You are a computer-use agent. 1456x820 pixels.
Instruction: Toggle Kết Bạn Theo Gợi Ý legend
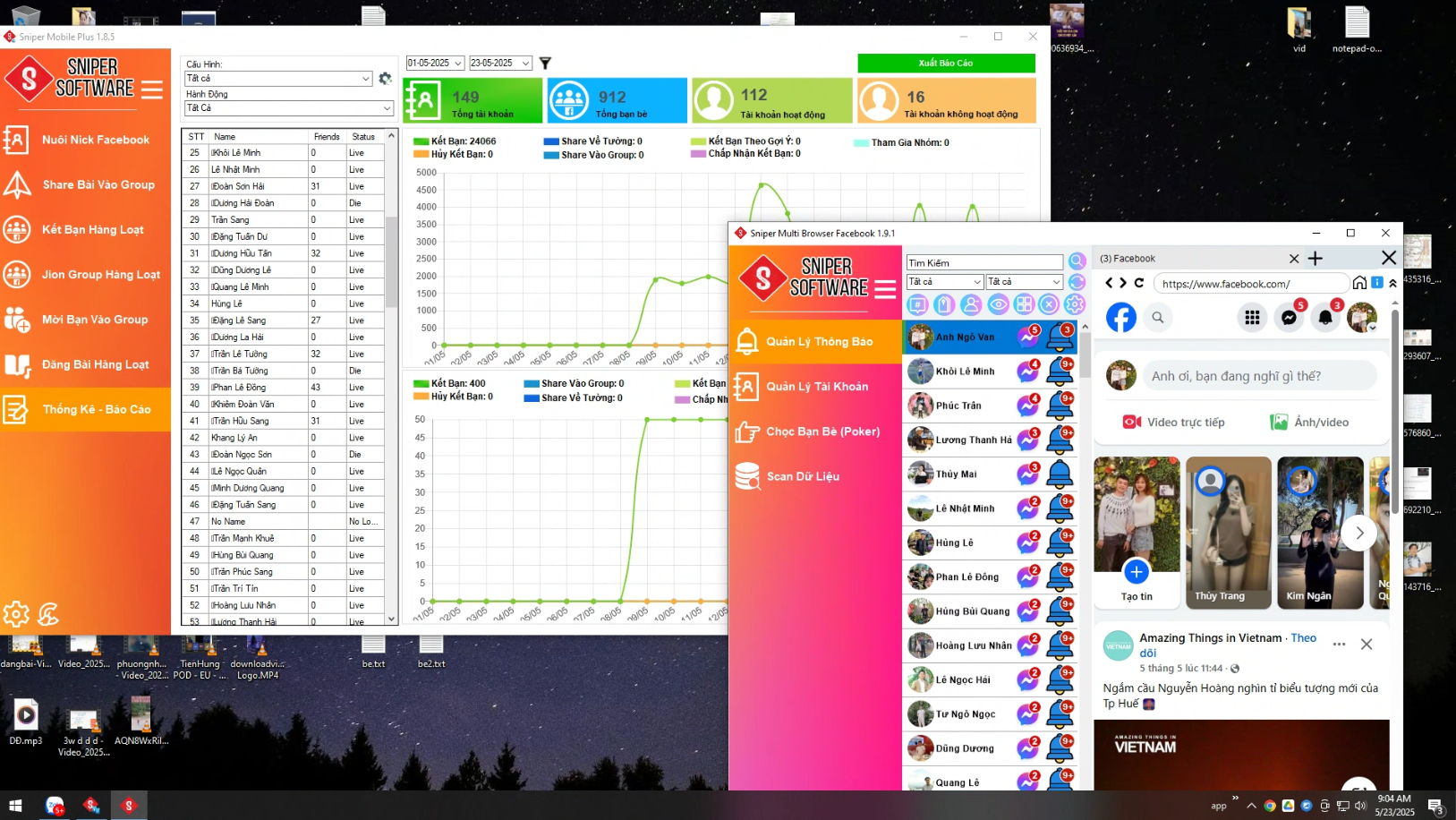coord(698,141)
